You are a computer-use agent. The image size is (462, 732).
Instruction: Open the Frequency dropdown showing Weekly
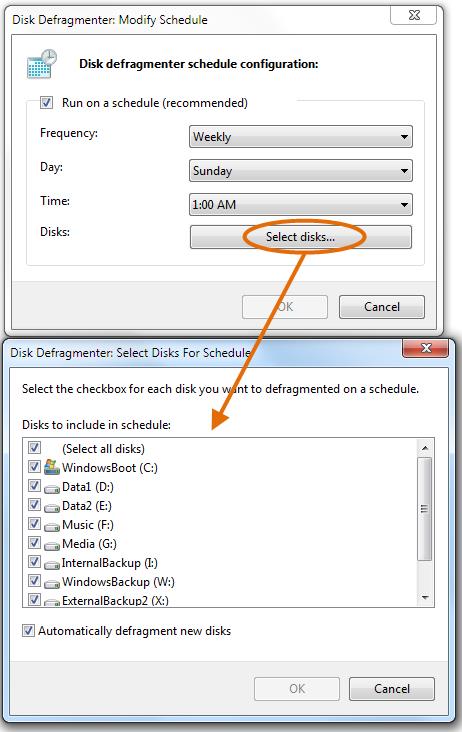[x=301, y=137]
